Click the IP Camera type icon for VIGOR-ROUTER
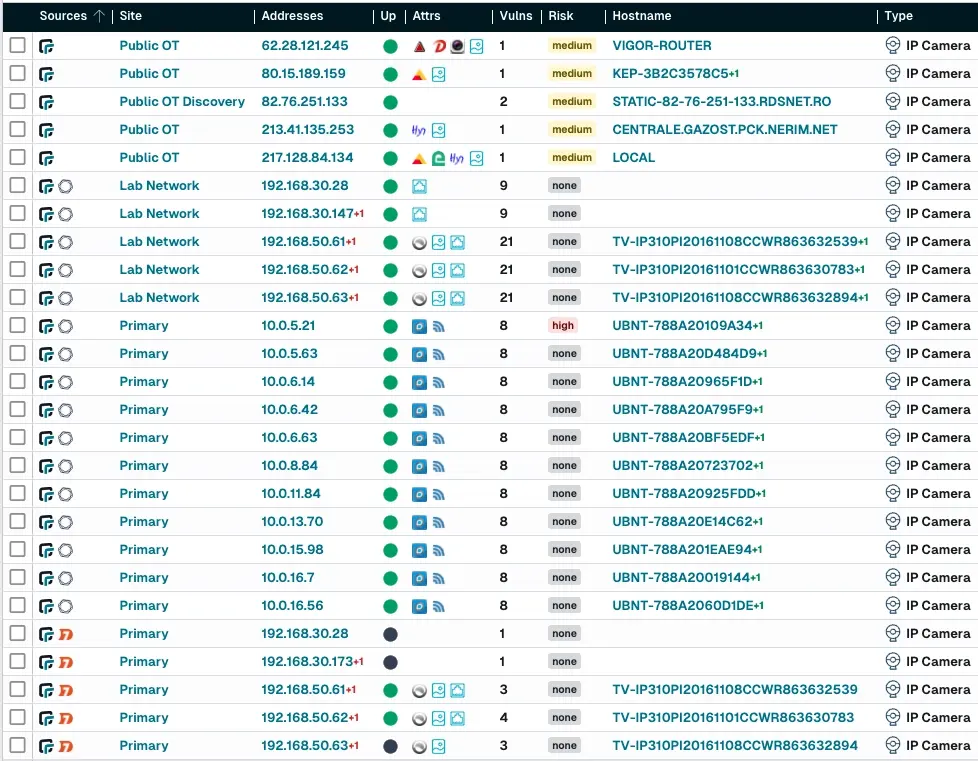978x761 pixels. (893, 46)
